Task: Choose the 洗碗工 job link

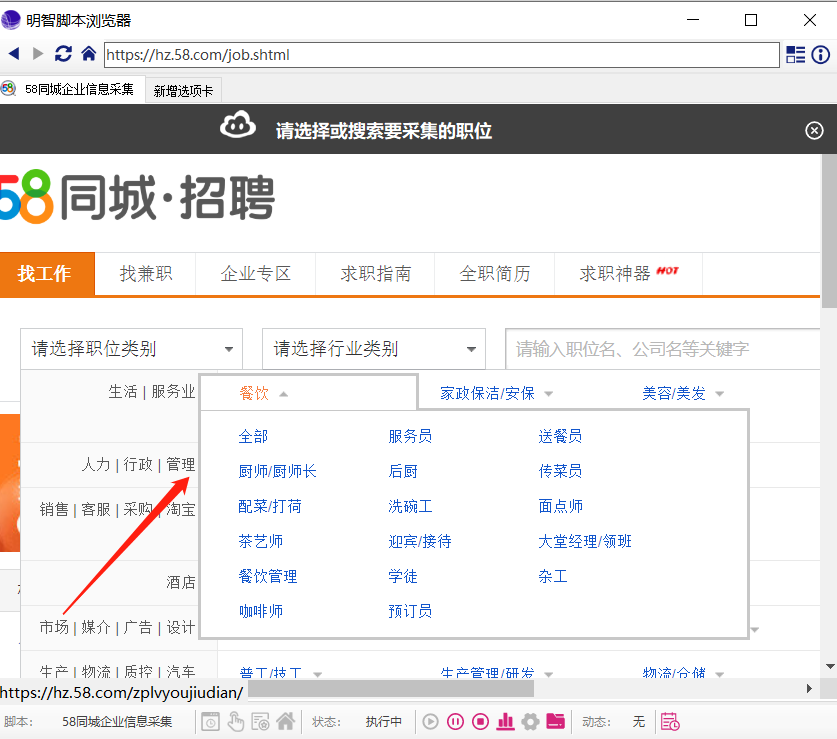Action: (x=410, y=506)
